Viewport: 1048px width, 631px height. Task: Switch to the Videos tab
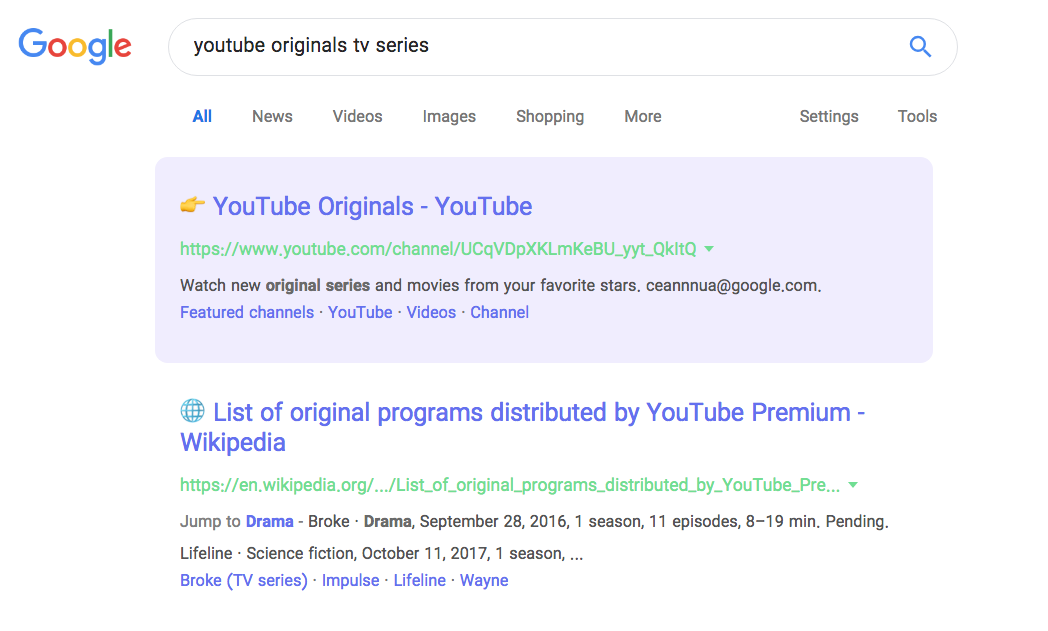coord(358,116)
